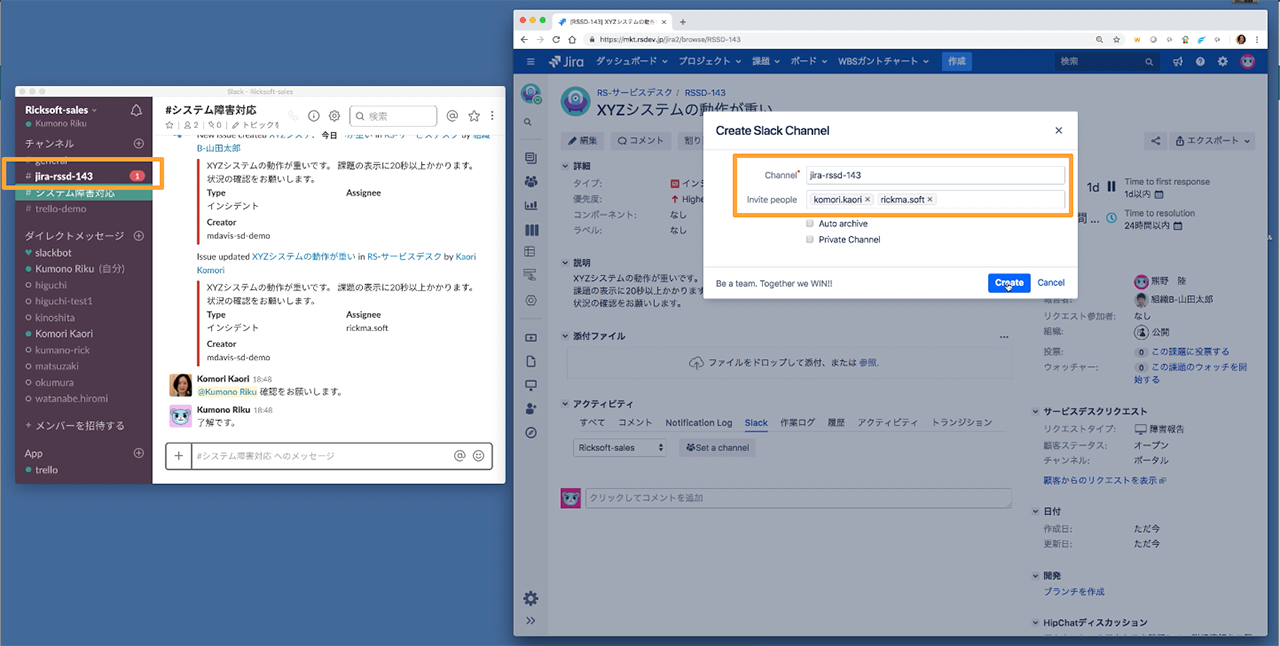Close the Create Slack Channel dialog
The width and height of the screenshot is (1280, 646).
(1059, 130)
